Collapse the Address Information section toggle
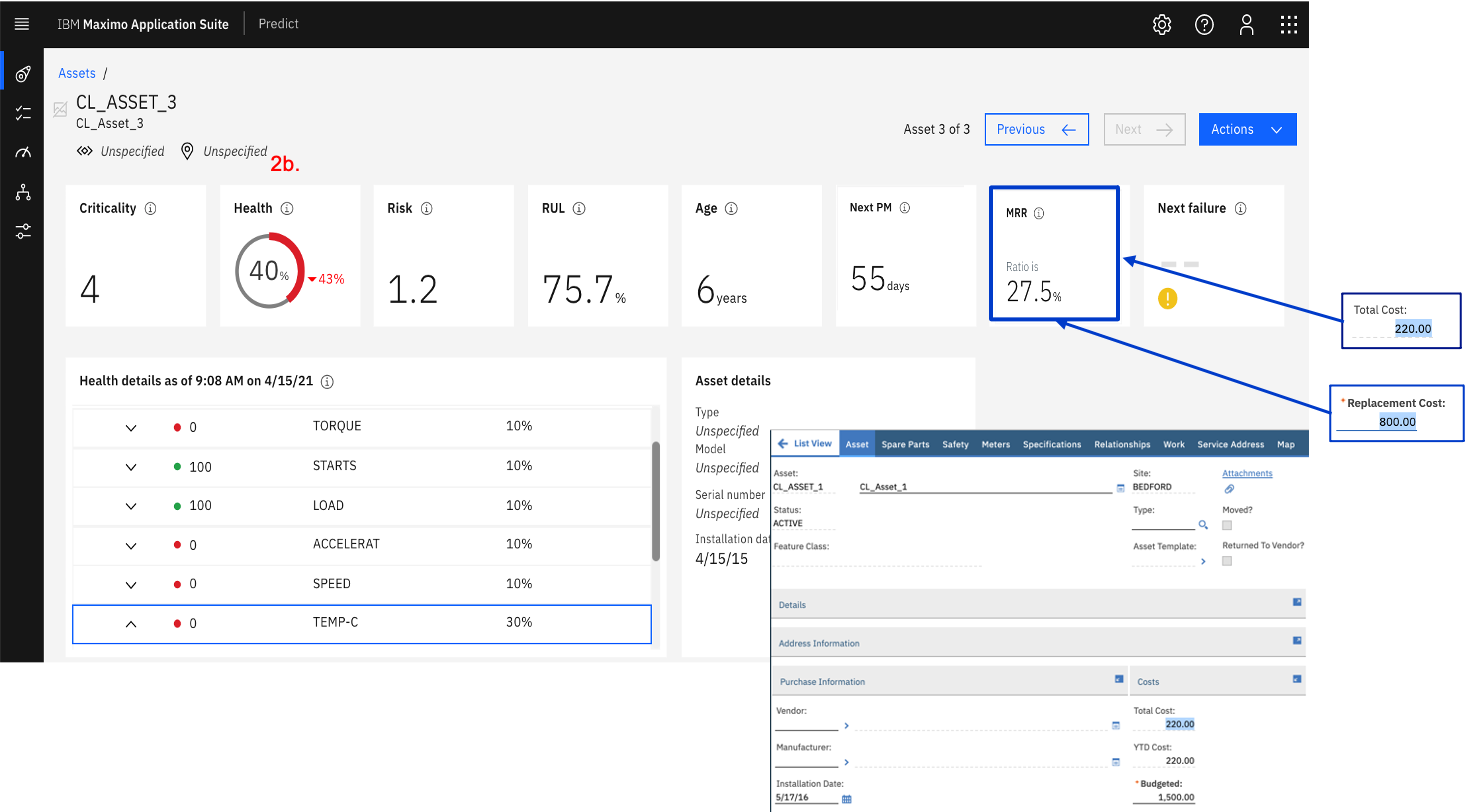The width and height of the screenshot is (1466, 812). point(1297,640)
